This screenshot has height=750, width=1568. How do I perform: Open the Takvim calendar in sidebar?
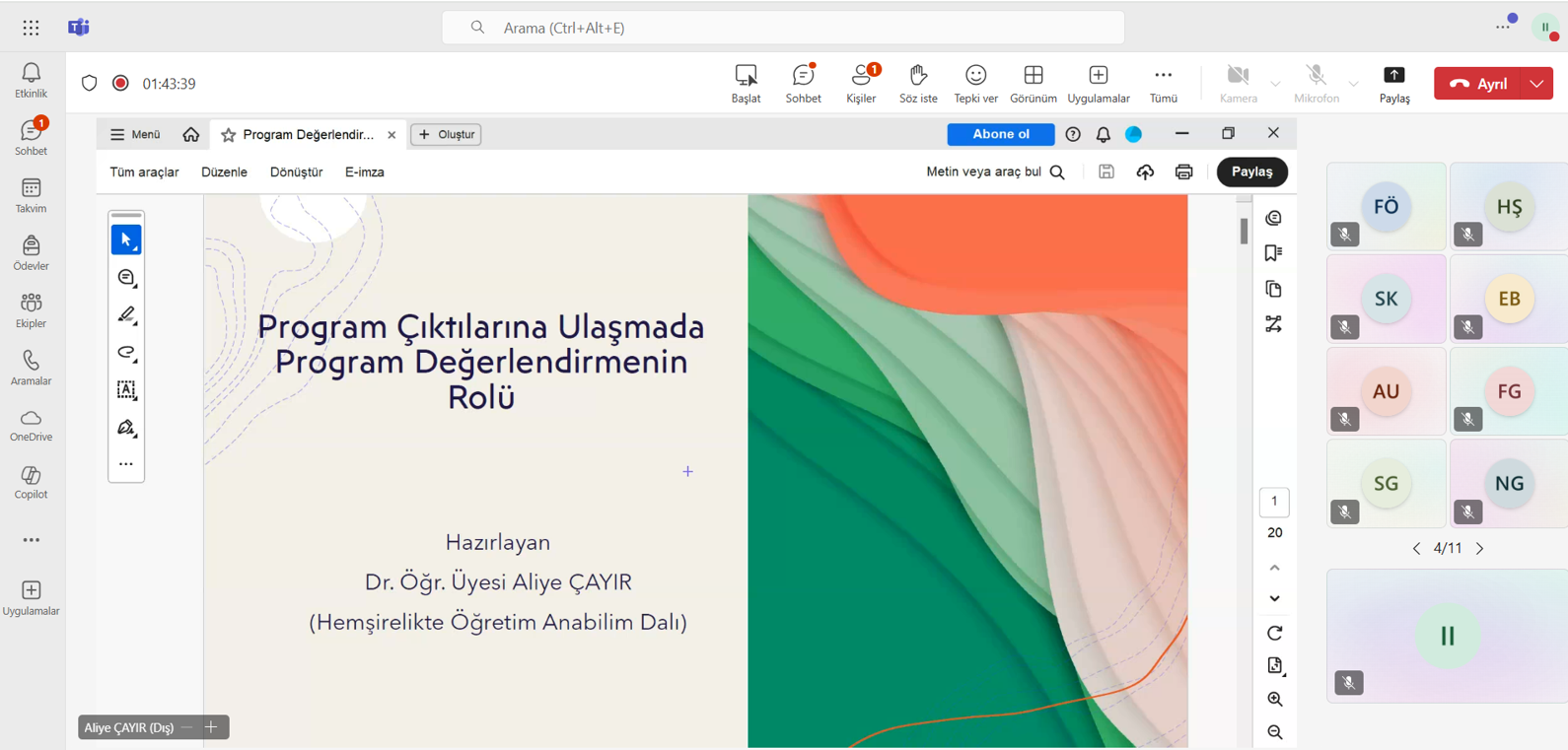tap(31, 195)
